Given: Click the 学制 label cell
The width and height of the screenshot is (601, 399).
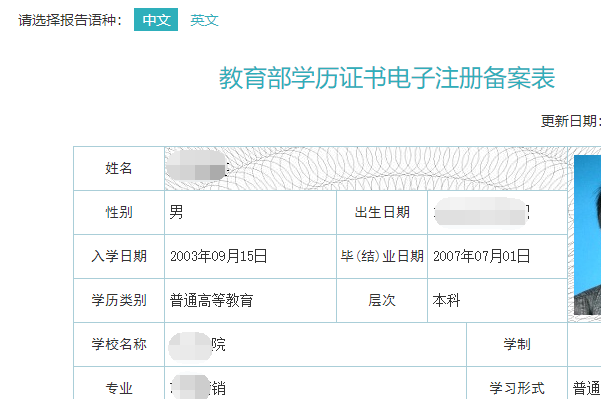Looking at the screenshot, I should [x=517, y=344].
